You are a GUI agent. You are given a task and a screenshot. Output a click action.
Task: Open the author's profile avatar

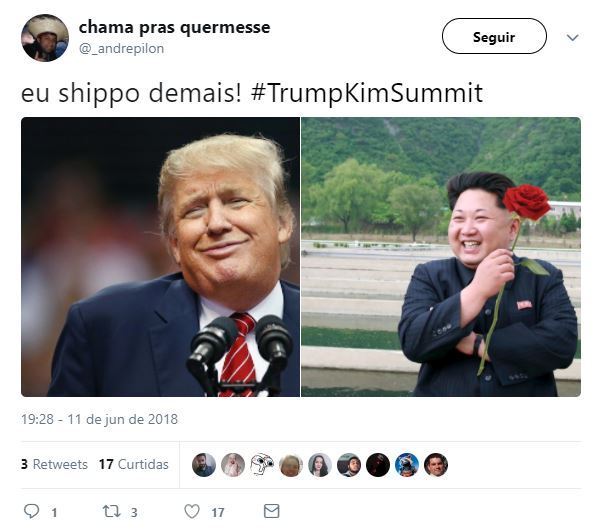point(45,38)
